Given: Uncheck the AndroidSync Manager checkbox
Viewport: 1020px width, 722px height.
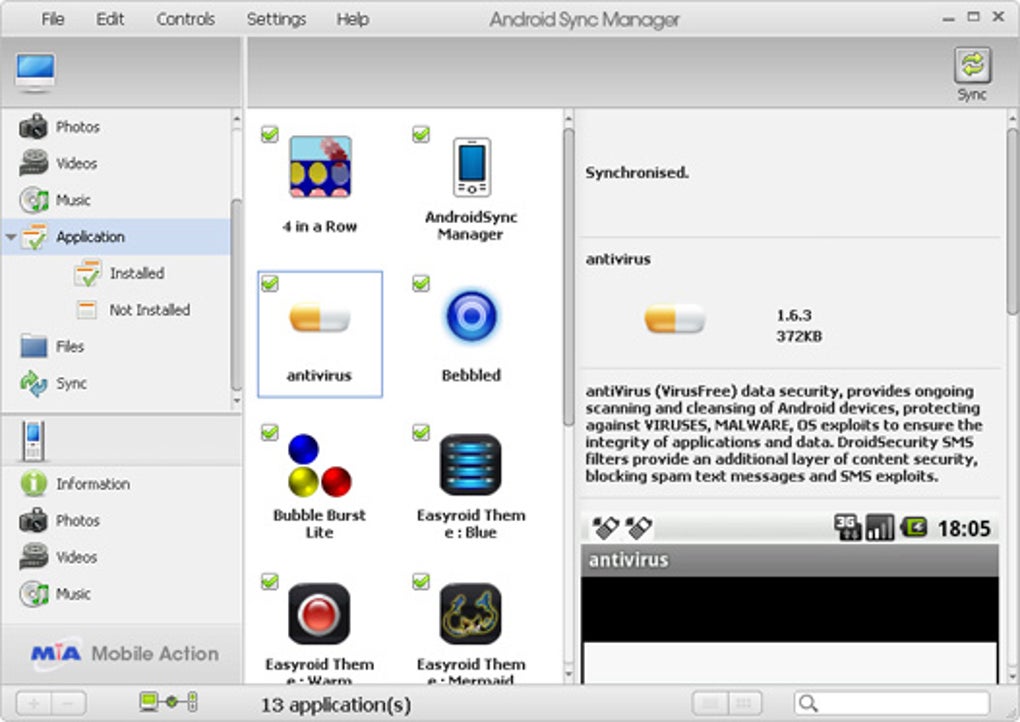Looking at the screenshot, I should (421, 134).
